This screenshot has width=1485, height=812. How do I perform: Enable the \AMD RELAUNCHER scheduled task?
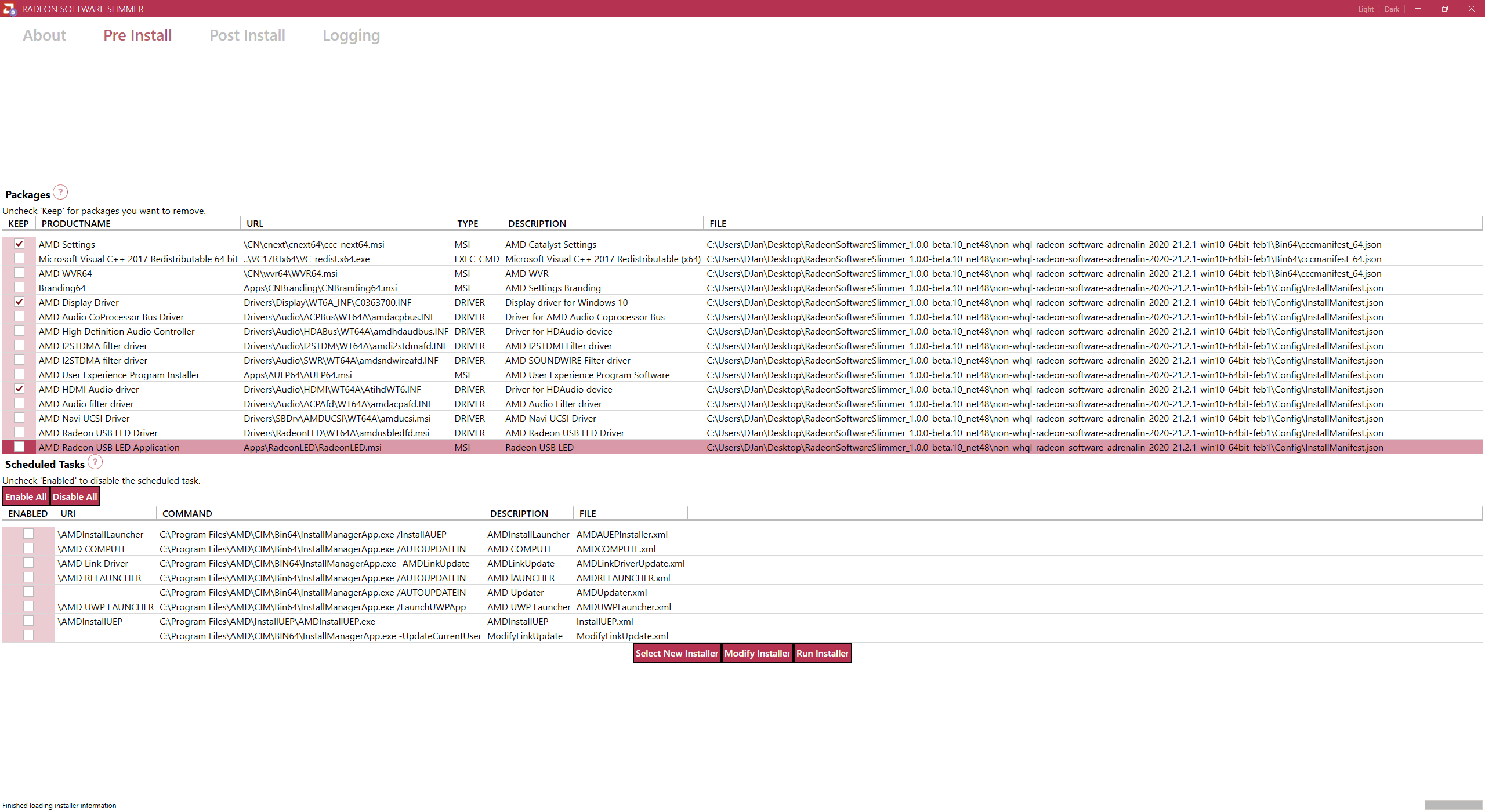pyautogui.click(x=28, y=577)
